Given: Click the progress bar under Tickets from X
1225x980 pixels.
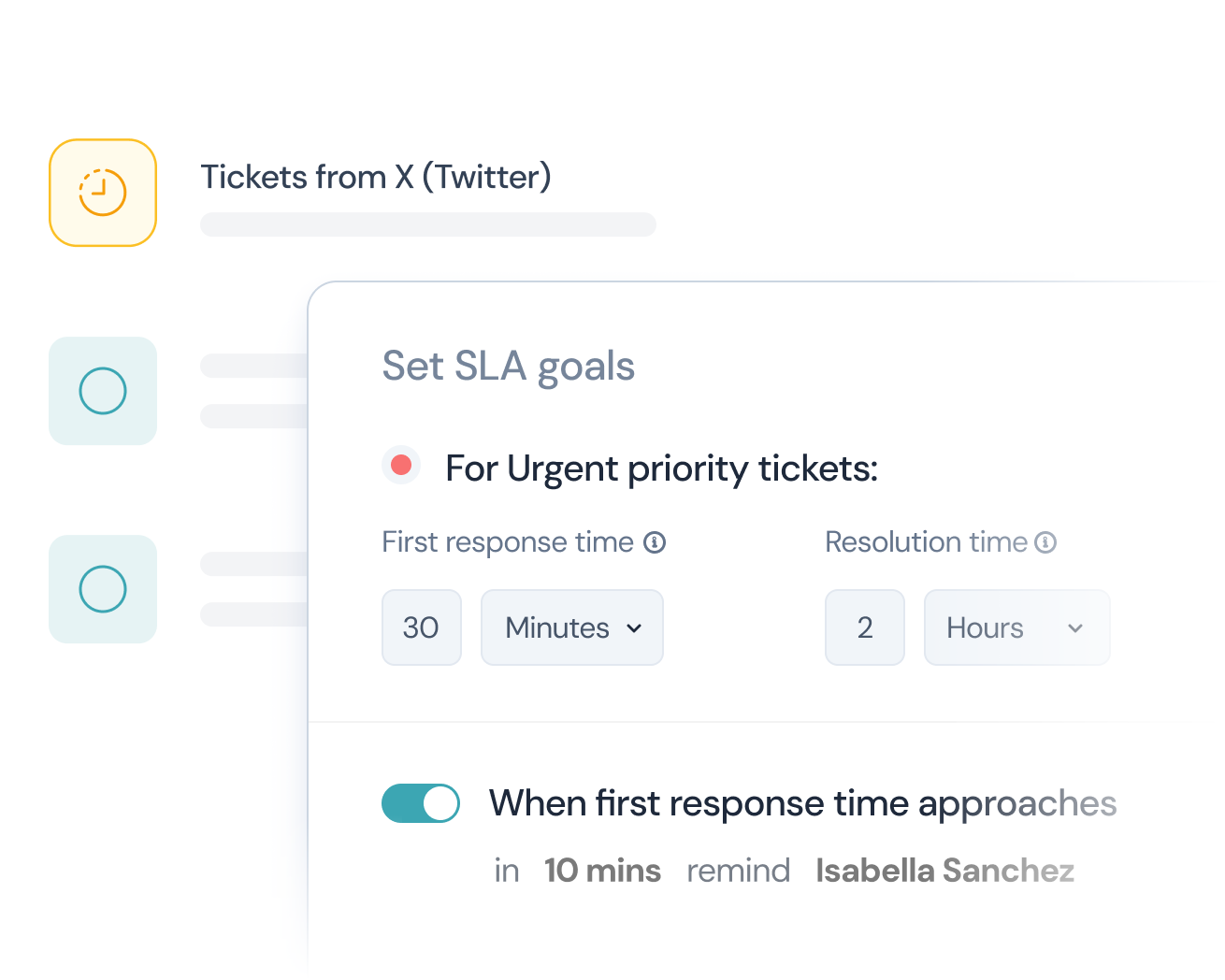Looking at the screenshot, I should (x=427, y=224).
